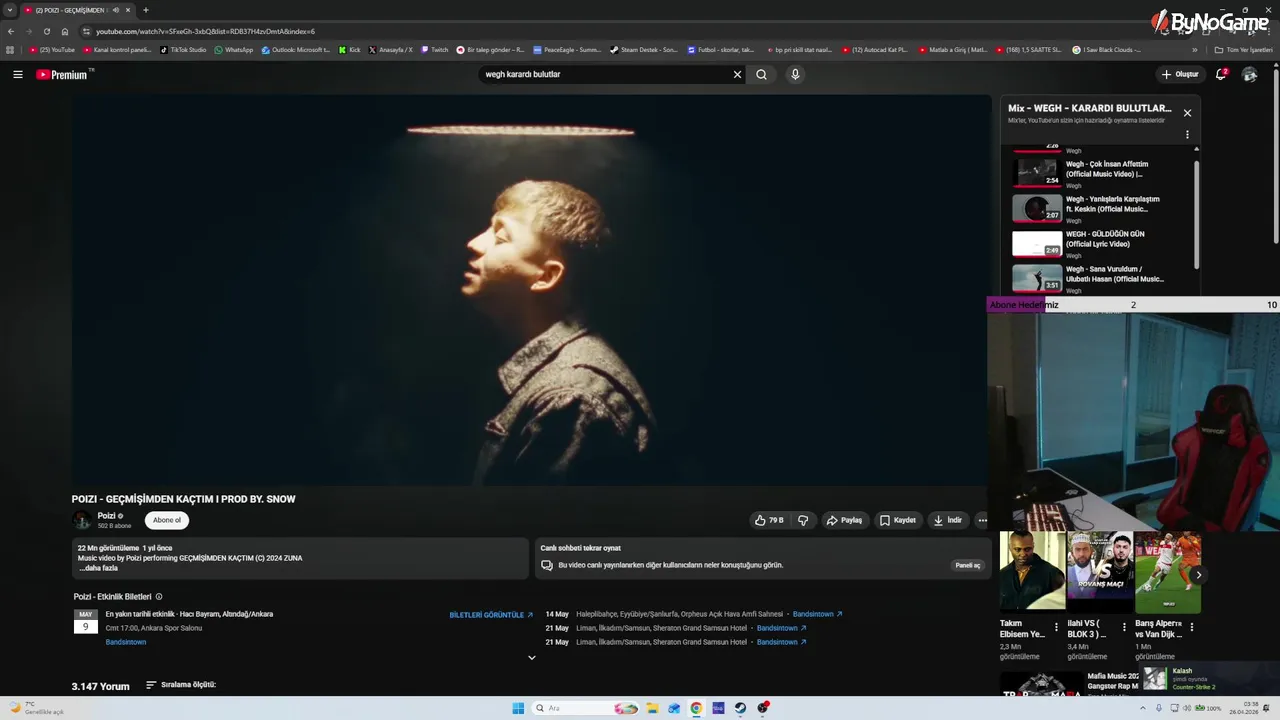
Task: Open the Oluştur create button
Action: click(x=1180, y=74)
